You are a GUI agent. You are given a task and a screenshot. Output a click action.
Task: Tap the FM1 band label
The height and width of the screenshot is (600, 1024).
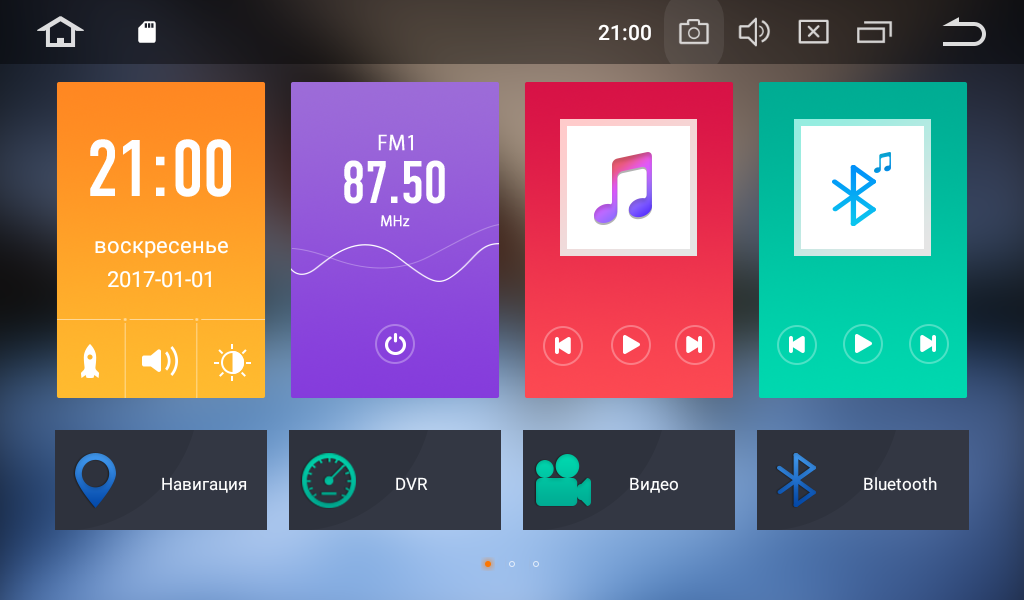point(396,142)
